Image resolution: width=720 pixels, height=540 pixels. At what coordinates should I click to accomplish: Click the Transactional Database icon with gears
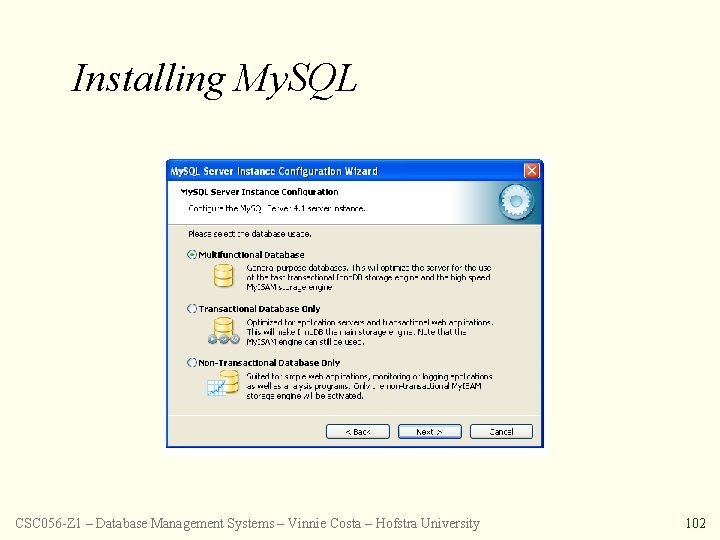point(224,331)
